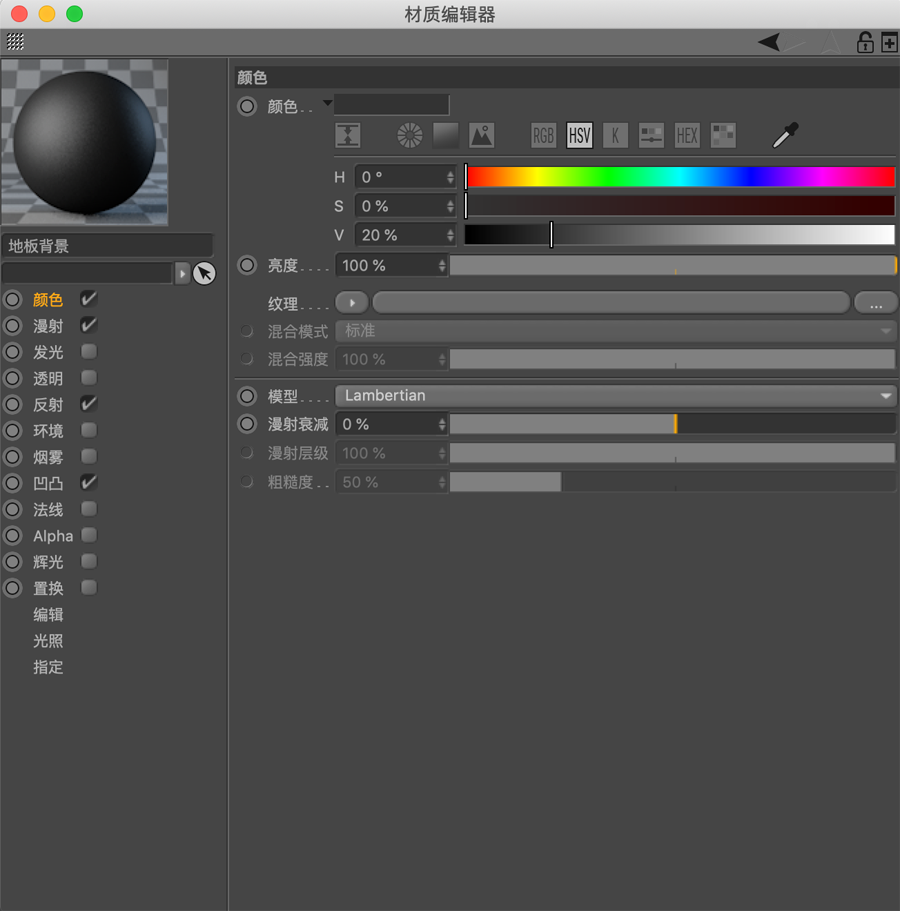Set hue on the H color slider
Image resolution: width=900 pixels, height=911 pixels.
tap(680, 177)
